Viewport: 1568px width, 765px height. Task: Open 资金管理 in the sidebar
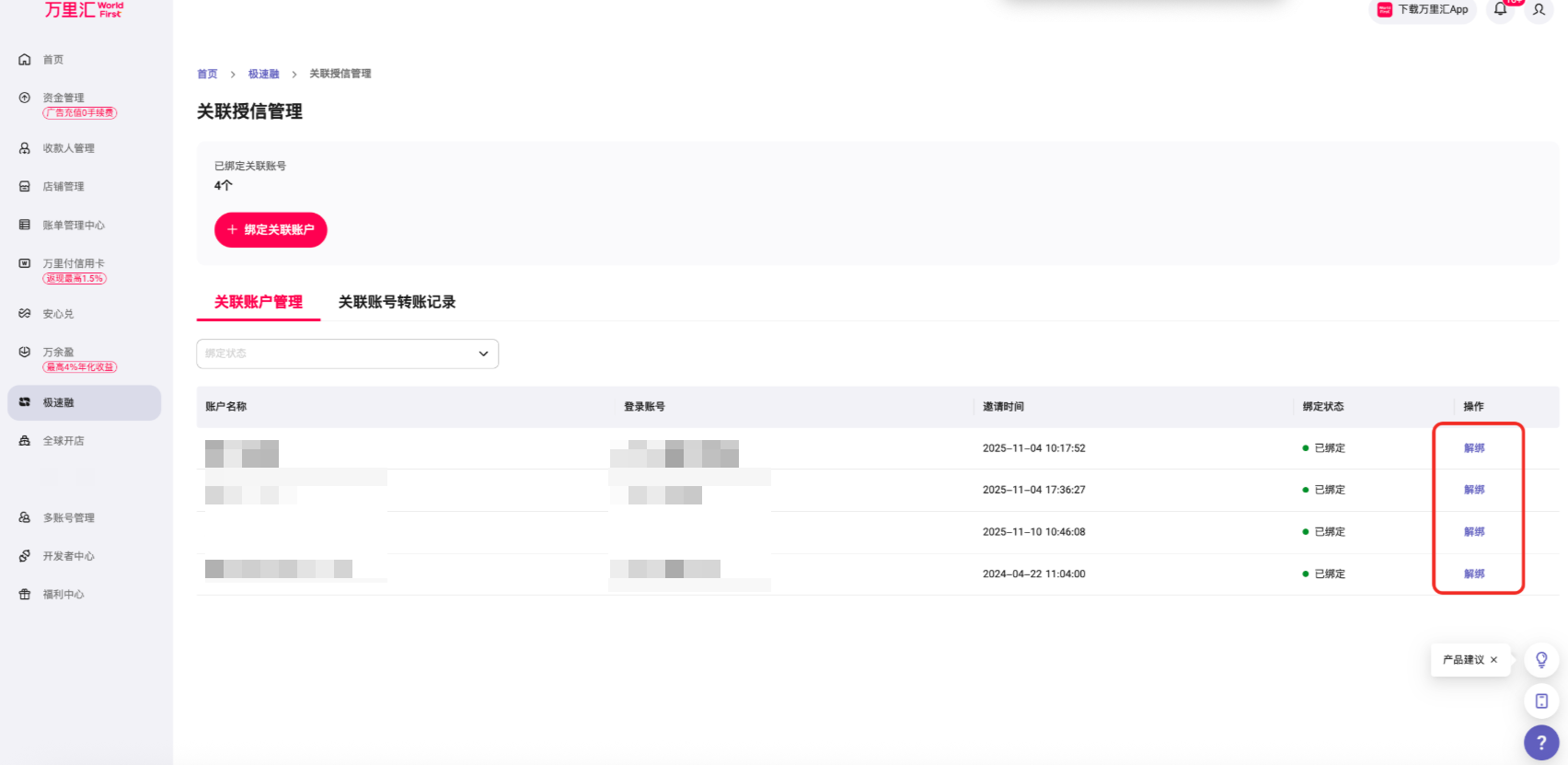click(x=63, y=98)
